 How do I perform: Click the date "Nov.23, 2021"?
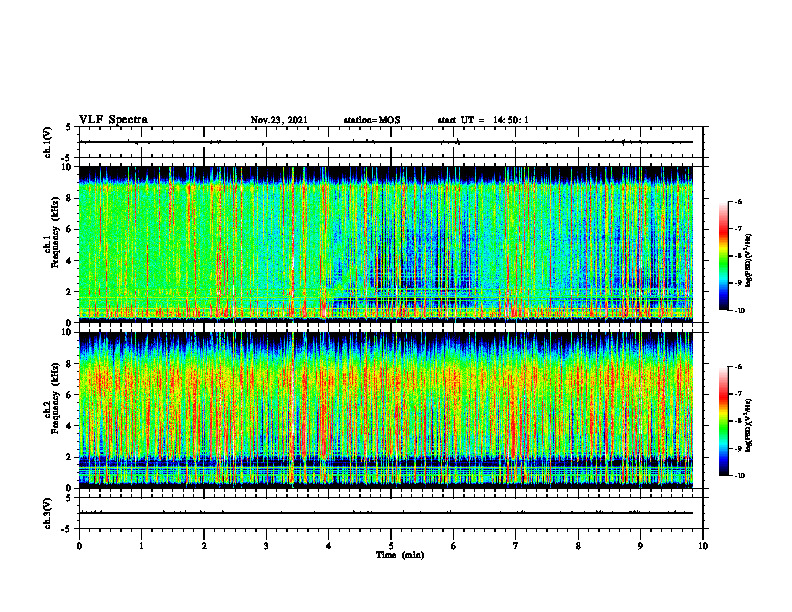click(279, 120)
